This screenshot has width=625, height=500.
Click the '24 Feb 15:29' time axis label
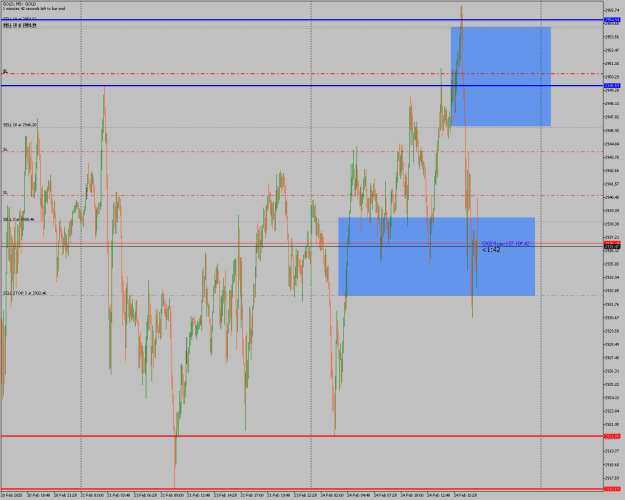465,495
